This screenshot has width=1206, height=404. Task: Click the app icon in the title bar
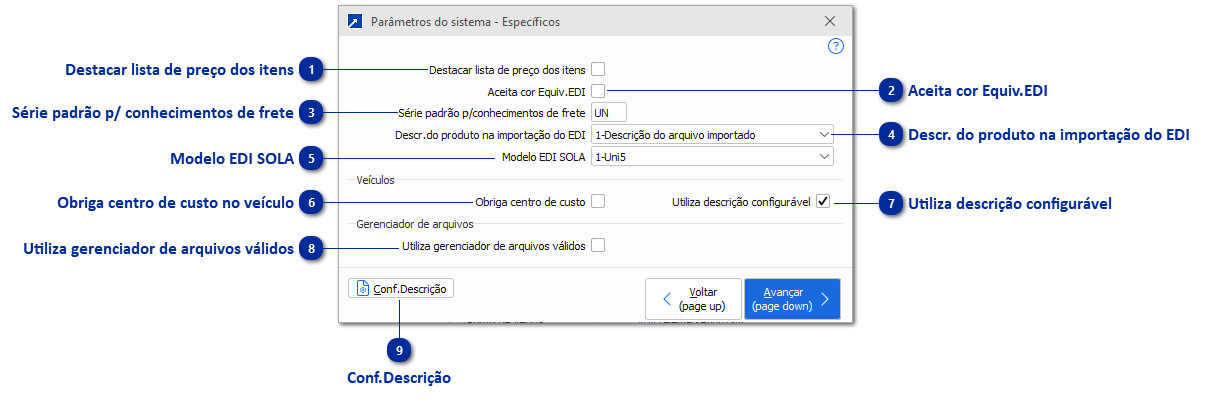(354, 21)
